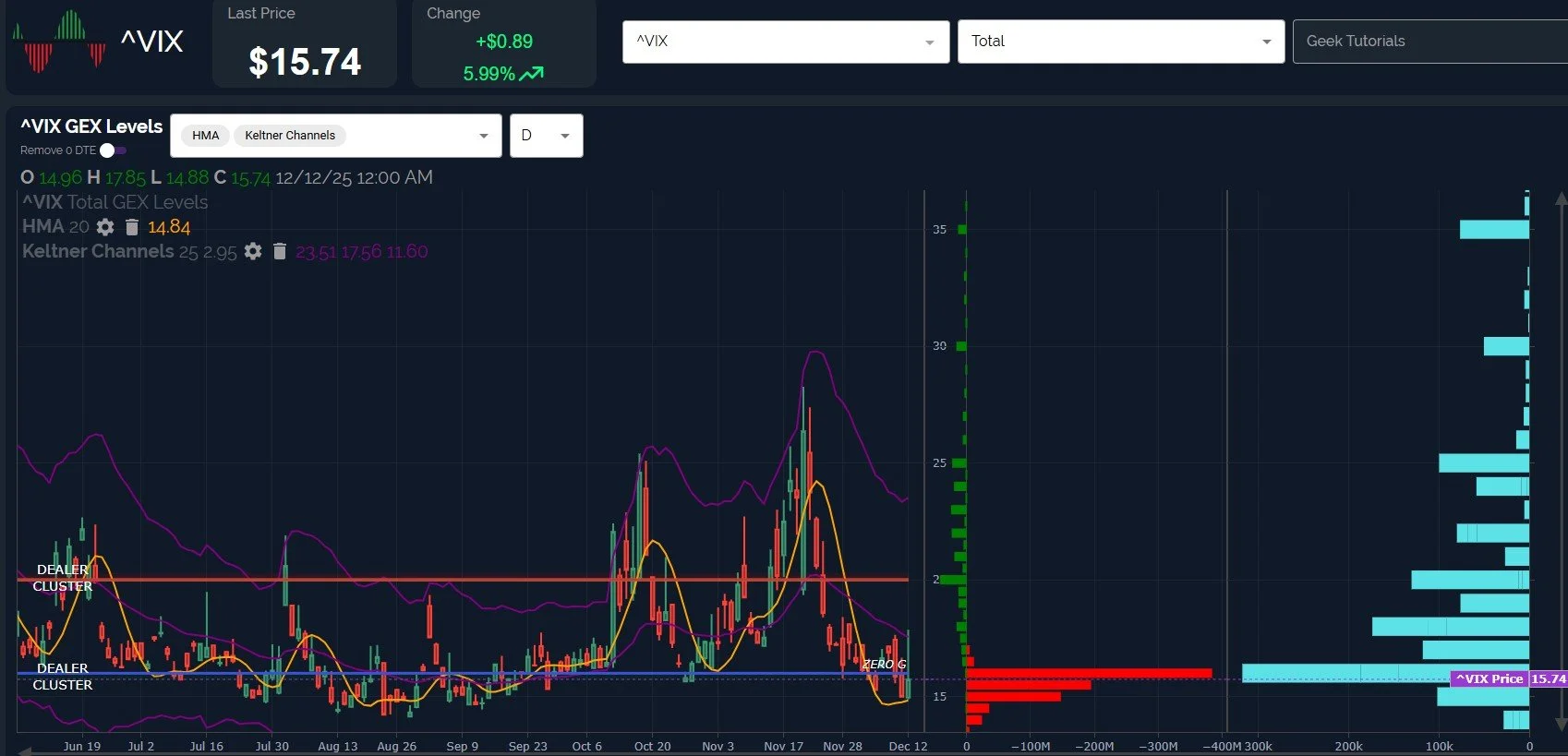Click the OHLC date 12/12/25 12:00 AM
The height and width of the screenshot is (756, 1568).
[x=354, y=177]
